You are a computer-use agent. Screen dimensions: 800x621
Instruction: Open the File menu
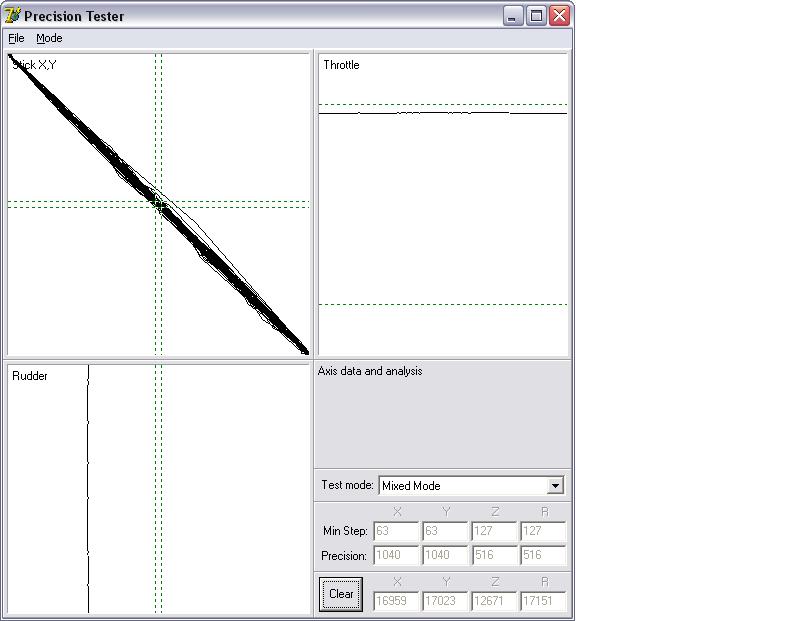(x=16, y=38)
